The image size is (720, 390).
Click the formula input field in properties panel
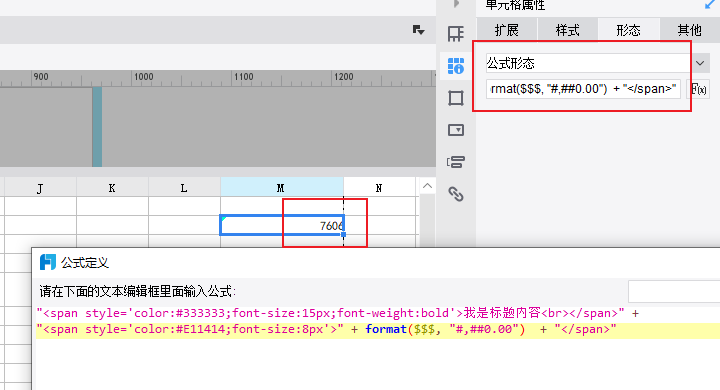(583, 89)
